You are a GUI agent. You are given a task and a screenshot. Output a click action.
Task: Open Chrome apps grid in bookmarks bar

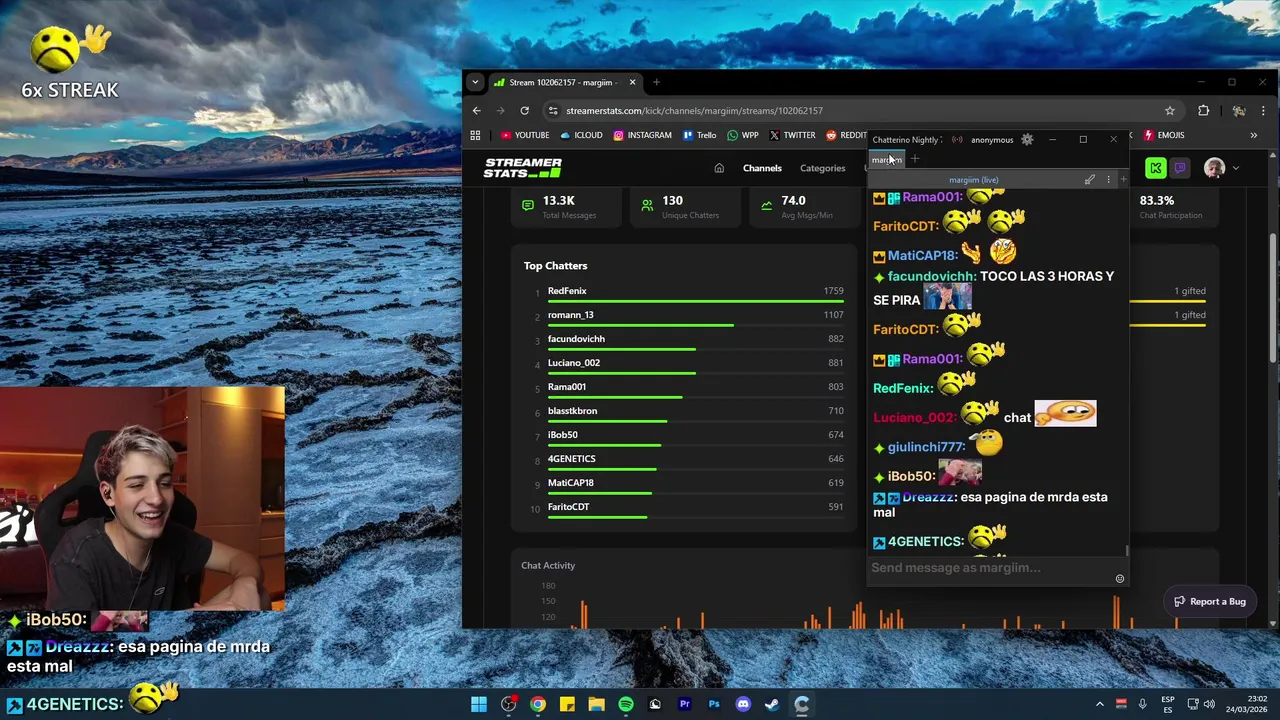pyautogui.click(x=476, y=135)
